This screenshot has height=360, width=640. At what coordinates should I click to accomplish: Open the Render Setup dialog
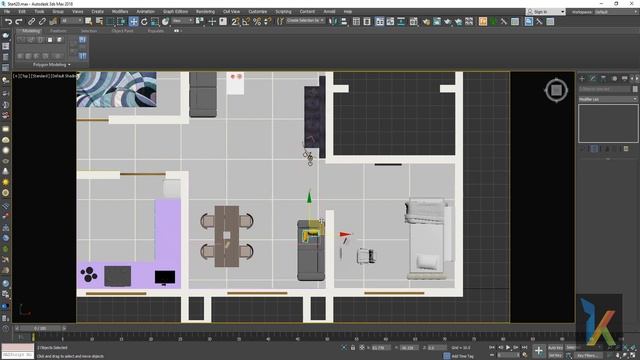point(426,21)
